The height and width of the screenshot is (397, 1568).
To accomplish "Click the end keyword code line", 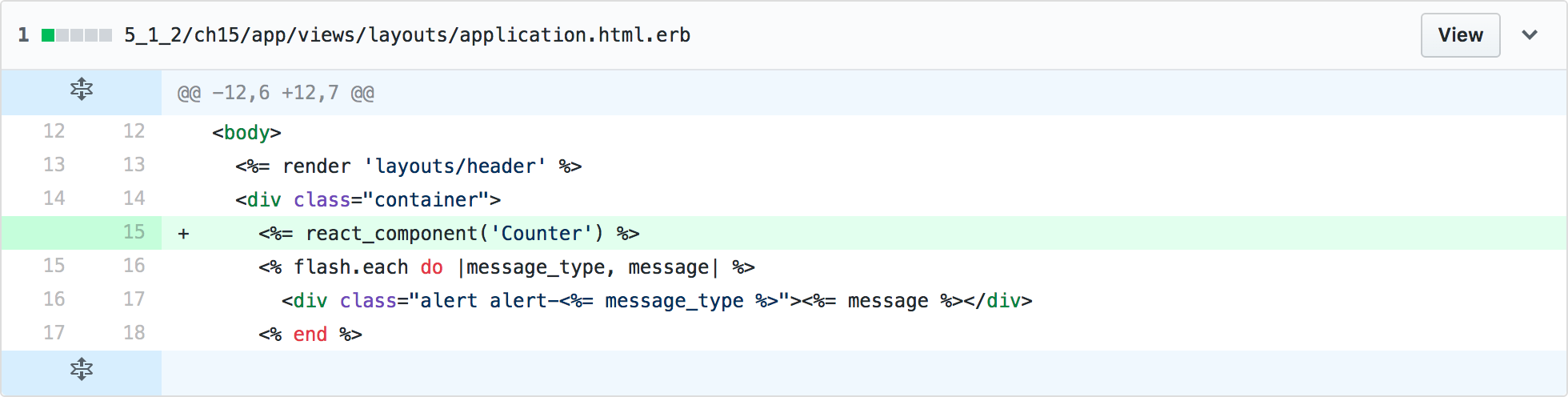I will point(310,335).
